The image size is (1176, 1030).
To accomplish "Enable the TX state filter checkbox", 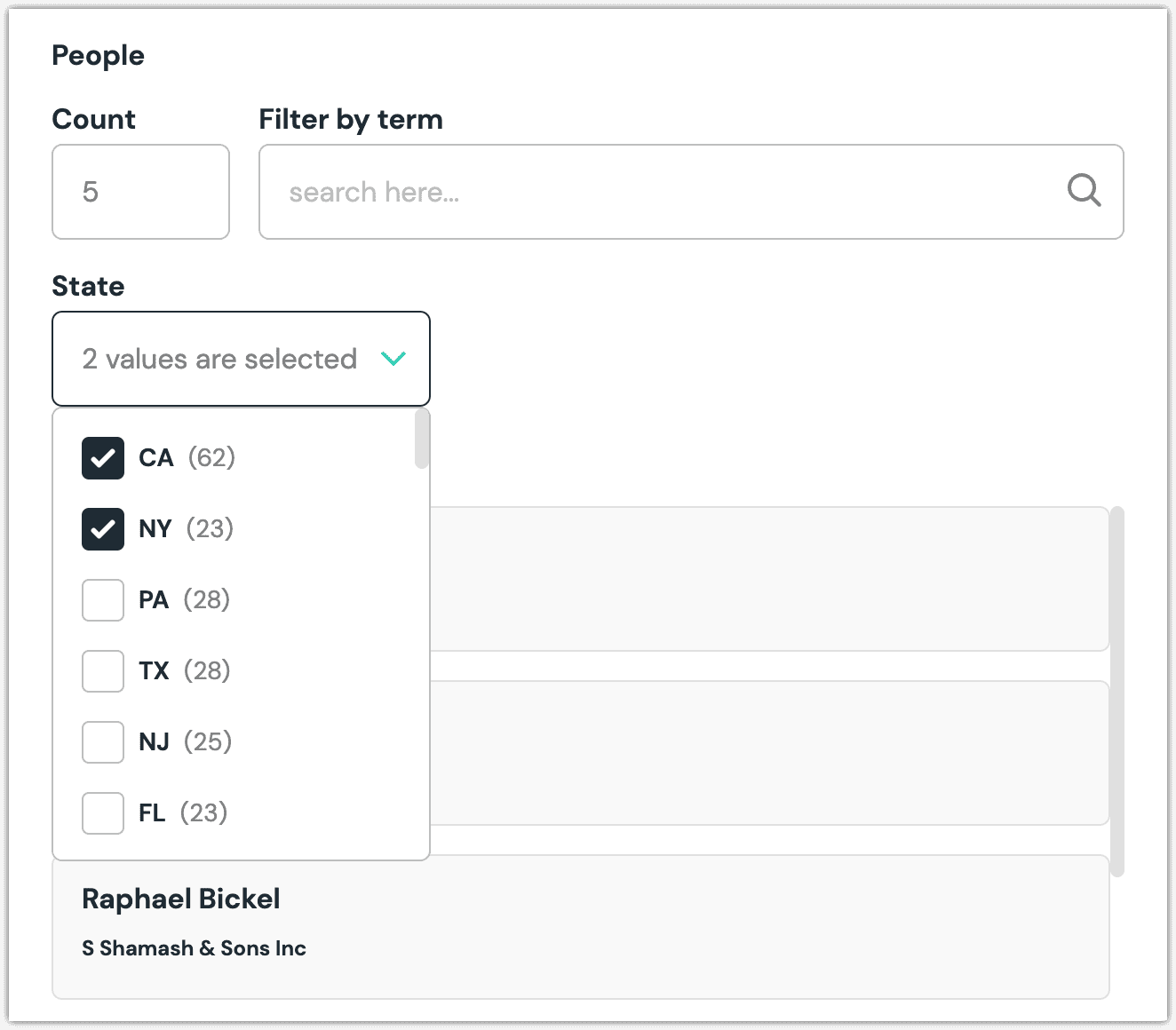I will (x=103, y=671).
